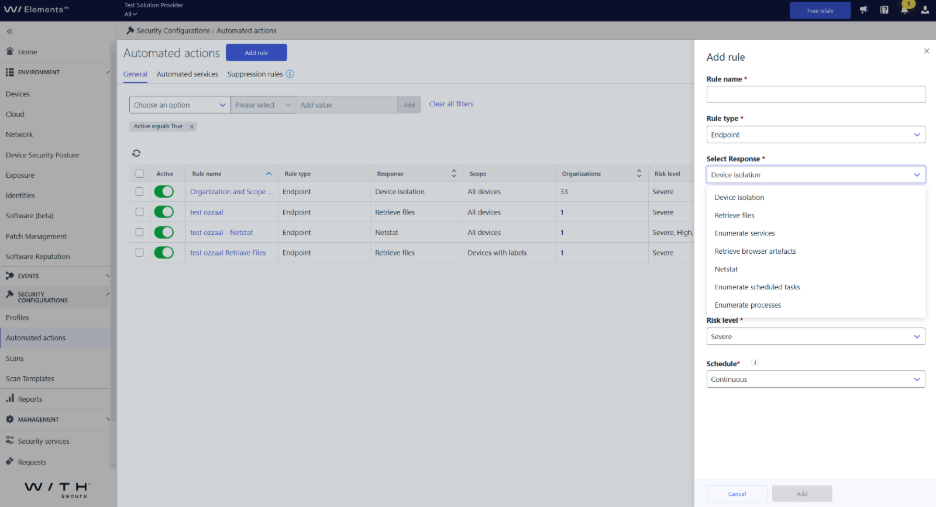The image size is (936, 507).
Task: Open the Choose an option filter dropdown
Action: click(x=179, y=105)
